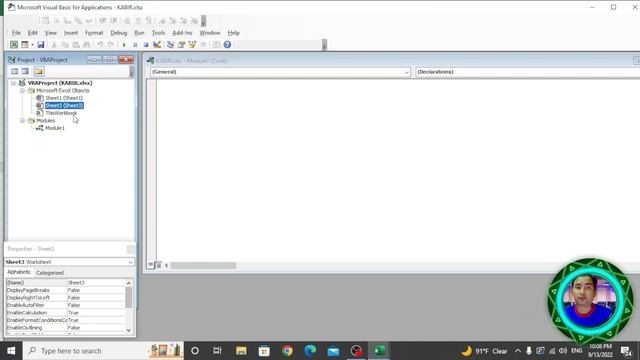The width and height of the screenshot is (640, 360).
Task: Select Sheet1 (Sheet1) in the project tree
Action: (x=64, y=98)
